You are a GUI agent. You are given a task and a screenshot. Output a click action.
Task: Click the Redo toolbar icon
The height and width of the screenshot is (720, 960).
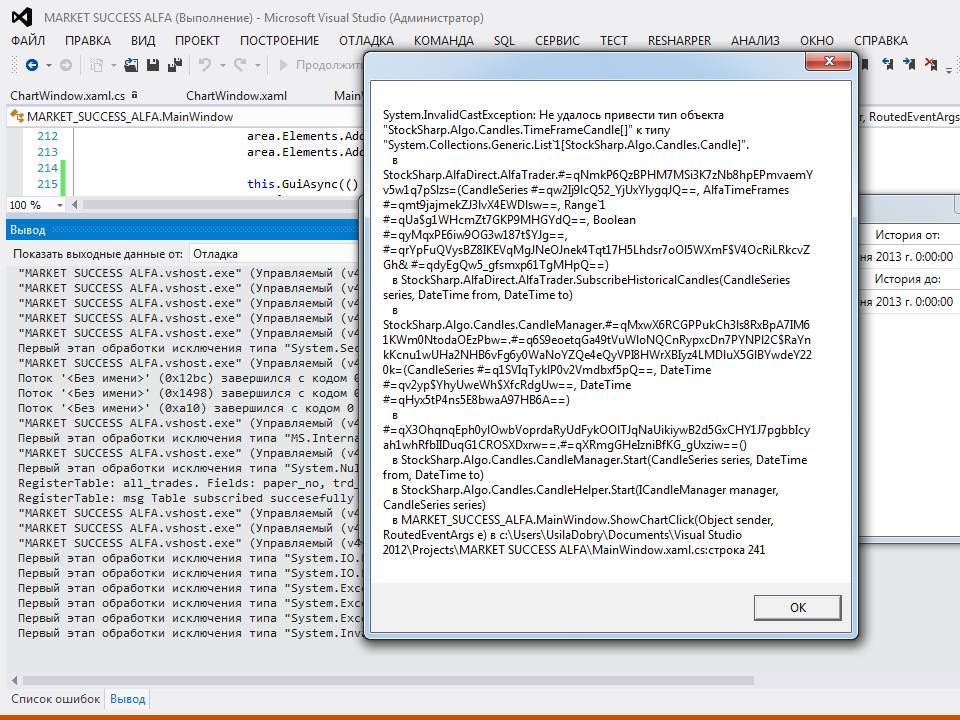[x=240, y=64]
